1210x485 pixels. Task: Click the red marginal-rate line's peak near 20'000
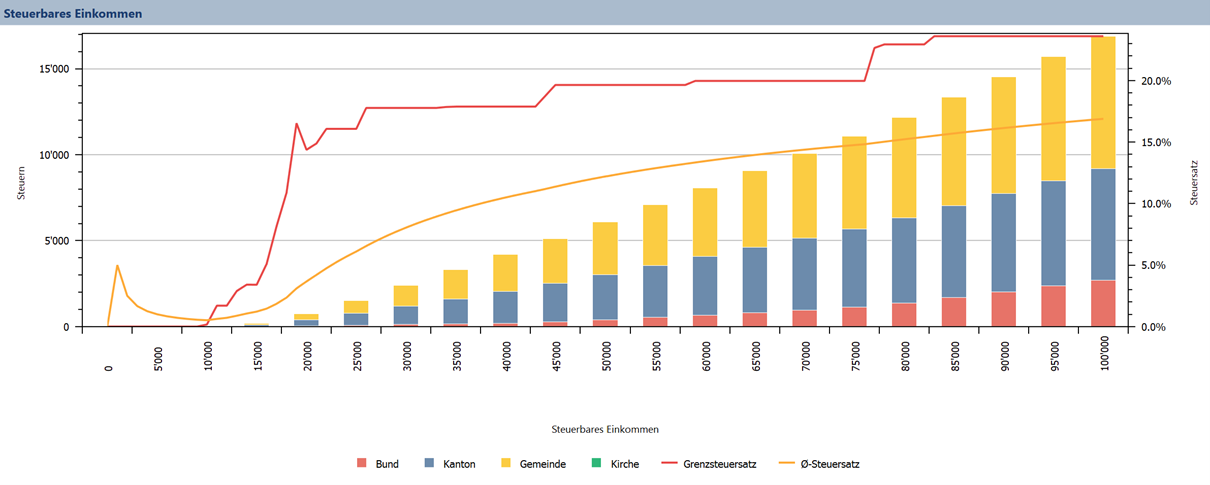[x=297, y=124]
